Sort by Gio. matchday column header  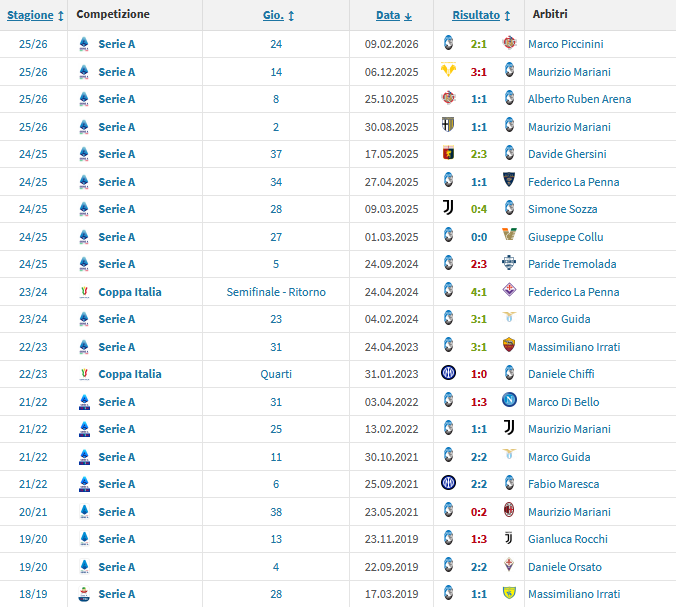[273, 16]
